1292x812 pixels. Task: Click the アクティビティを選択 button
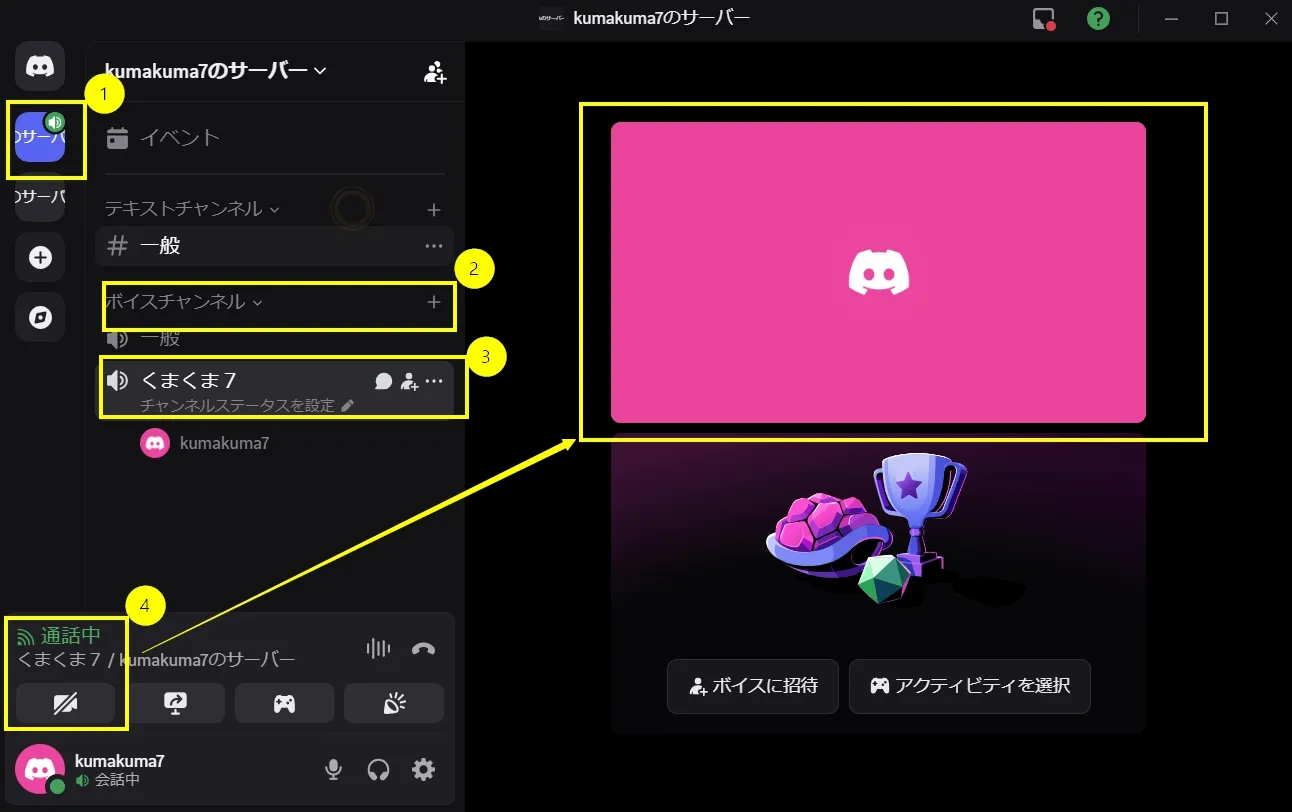click(x=969, y=686)
